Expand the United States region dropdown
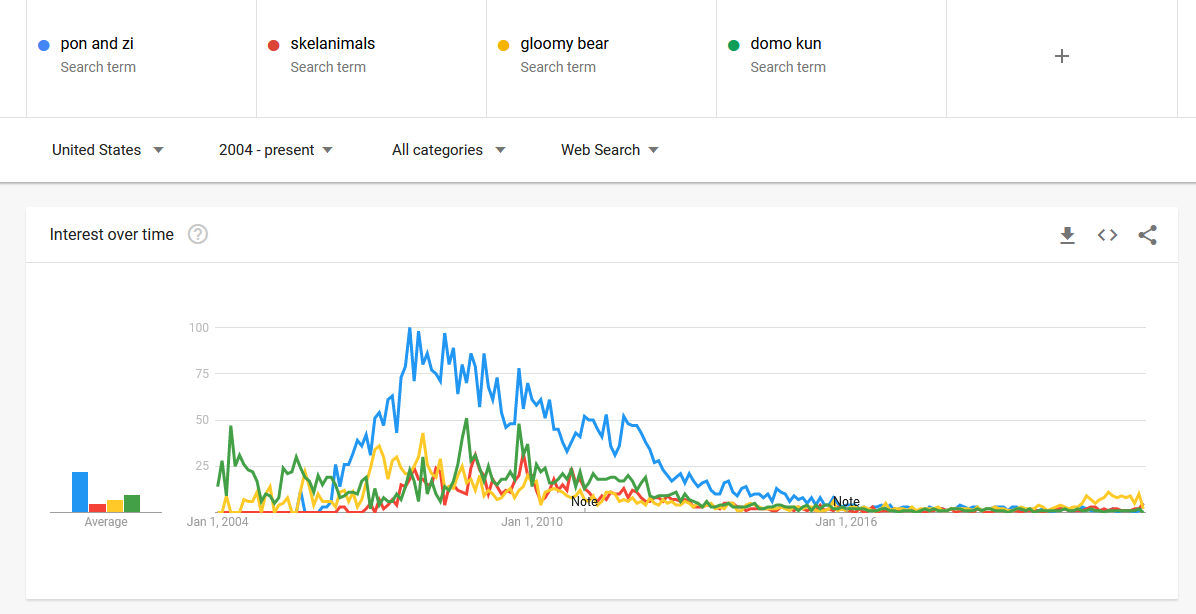The width and height of the screenshot is (1196, 614). [108, 150]
